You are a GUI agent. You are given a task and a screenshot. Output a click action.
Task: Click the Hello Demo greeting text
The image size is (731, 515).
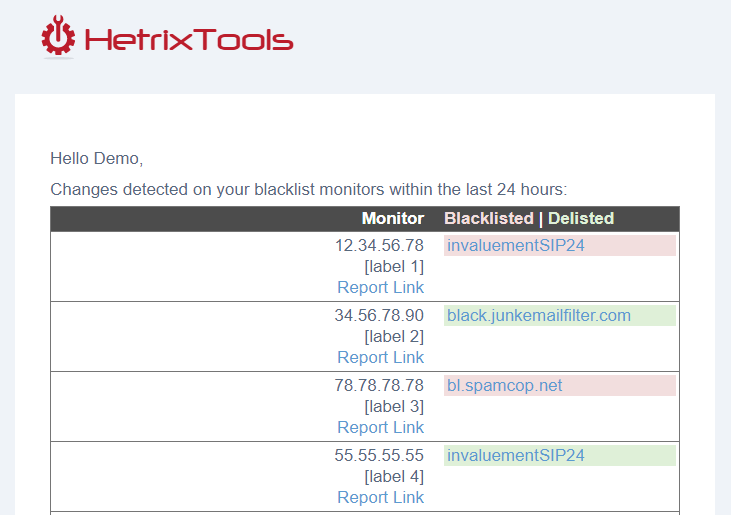point(97,159)
